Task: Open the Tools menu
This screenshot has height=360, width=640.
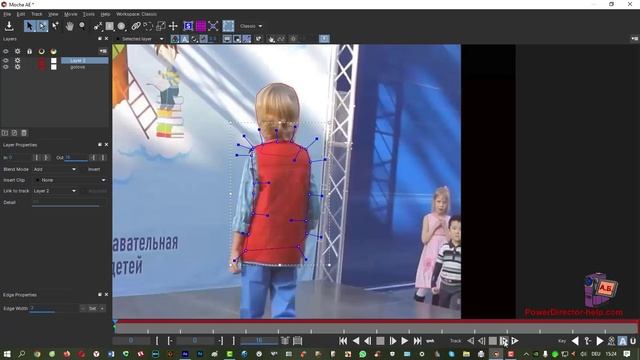Action: tap(89, 14)
